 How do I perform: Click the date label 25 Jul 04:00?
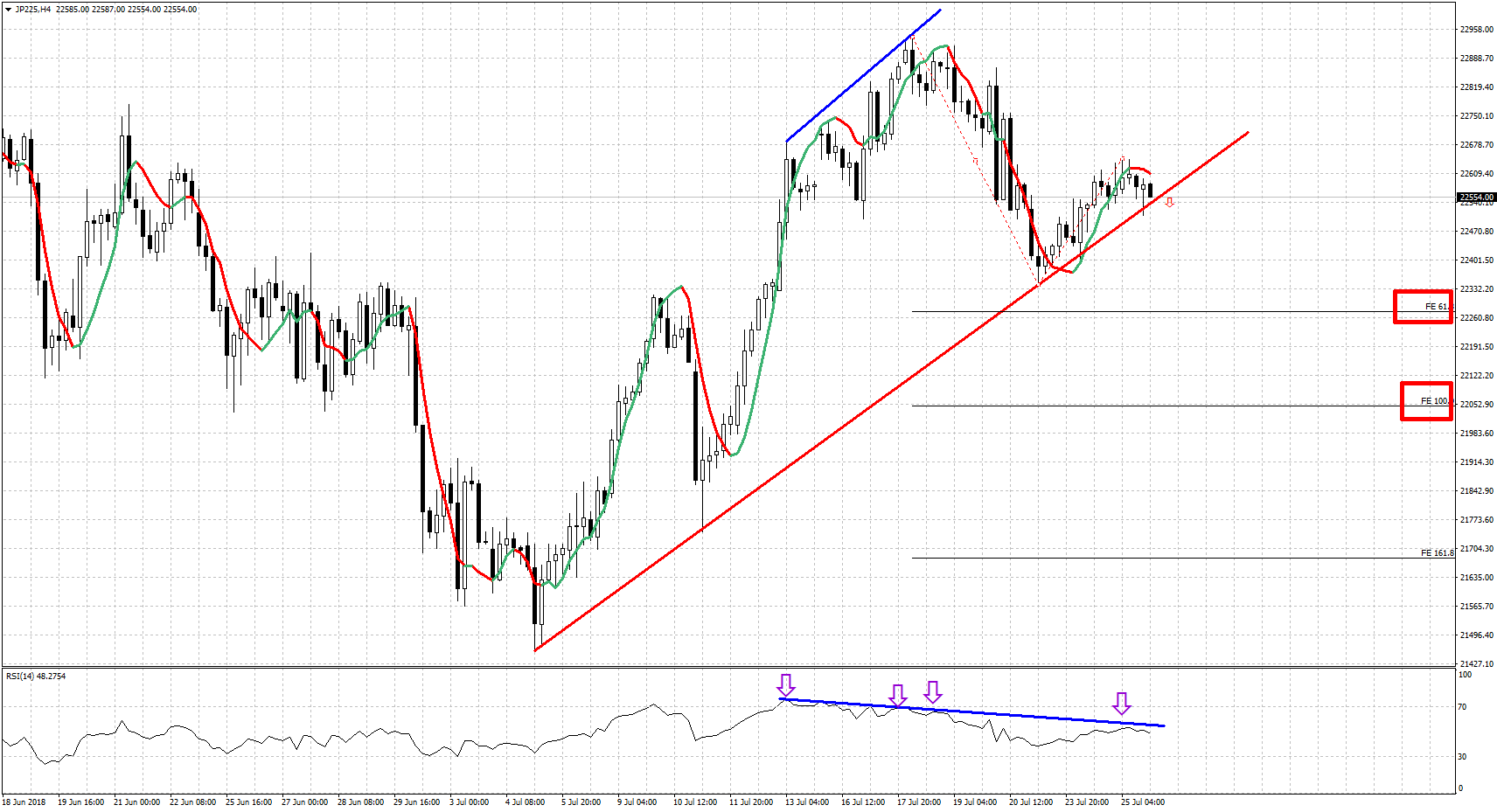[x=1142, y=802]
